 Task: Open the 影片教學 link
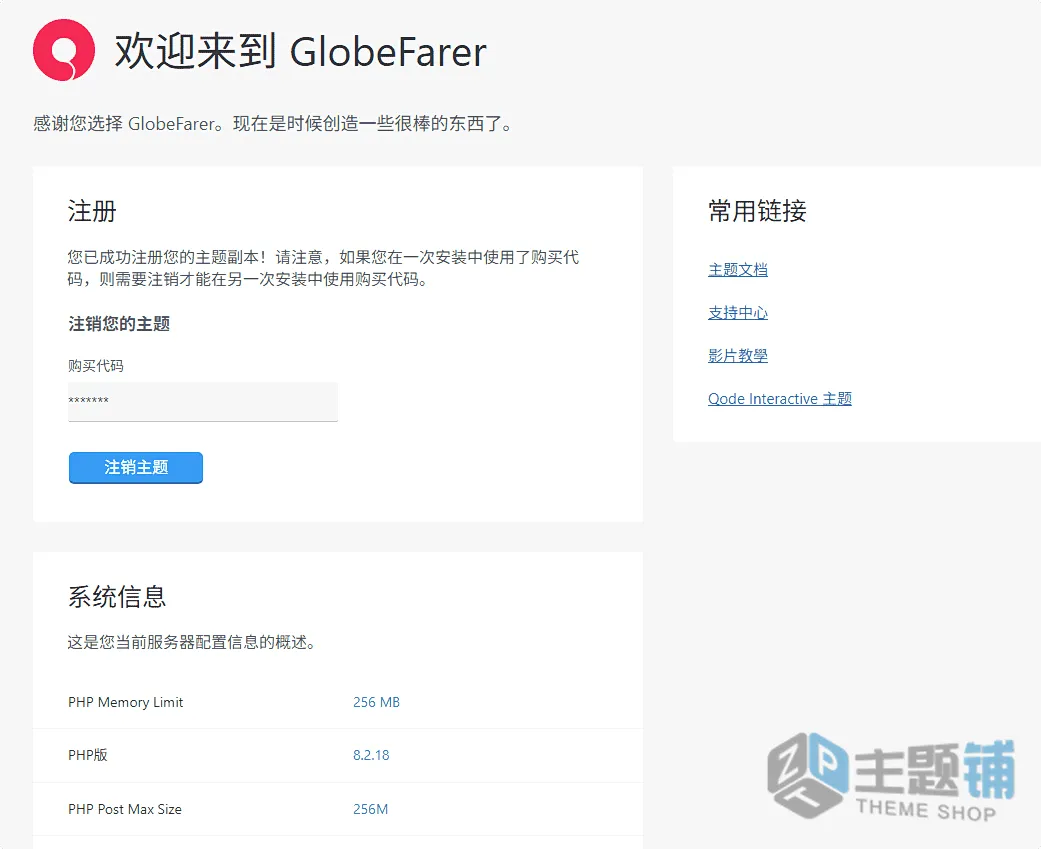[x=738, y=356]
